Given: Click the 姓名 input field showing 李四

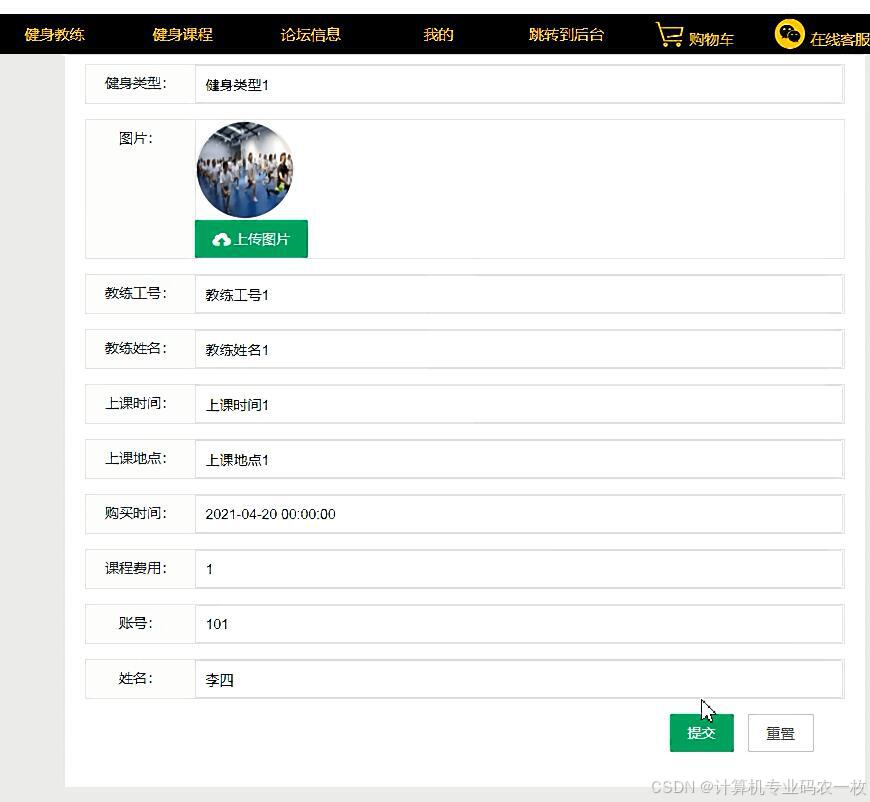Looking at the screenshot, I should [x=519, y=679].
